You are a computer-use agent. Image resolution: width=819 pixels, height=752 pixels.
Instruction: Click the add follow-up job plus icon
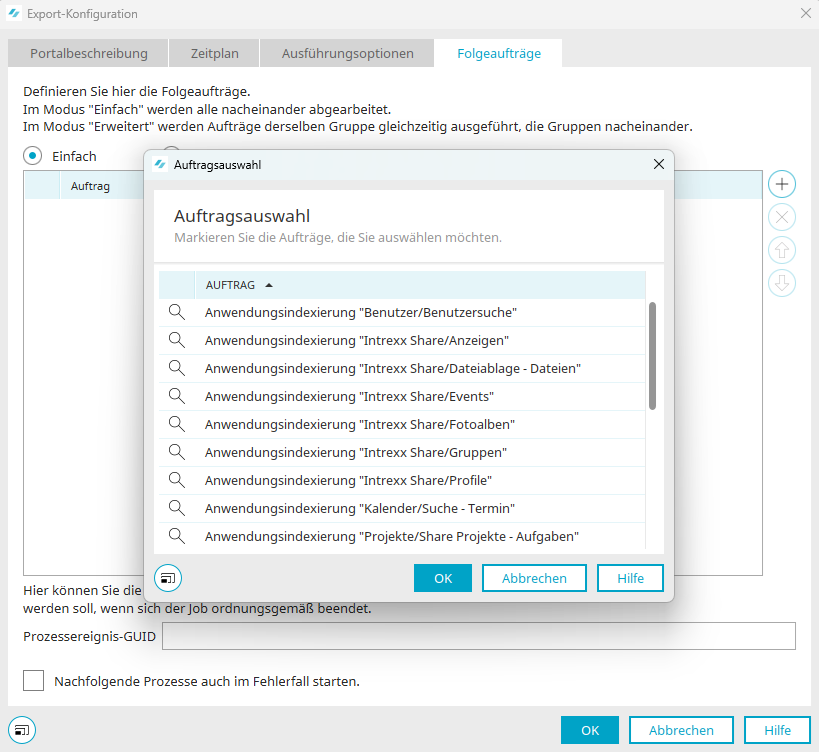pyautogui.click(x=782, y=184)
